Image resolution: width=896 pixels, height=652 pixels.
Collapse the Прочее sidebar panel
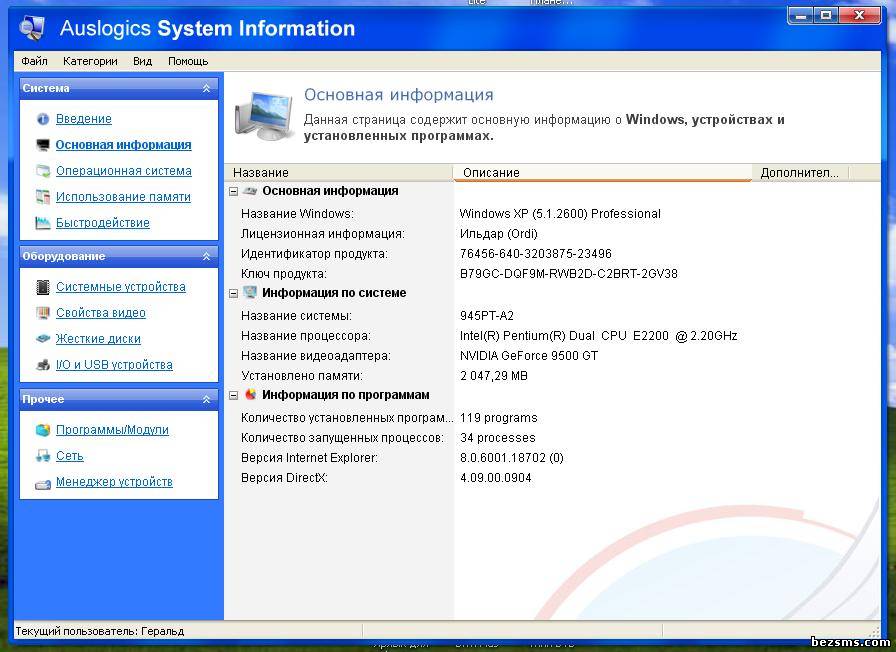coord(206,399)
